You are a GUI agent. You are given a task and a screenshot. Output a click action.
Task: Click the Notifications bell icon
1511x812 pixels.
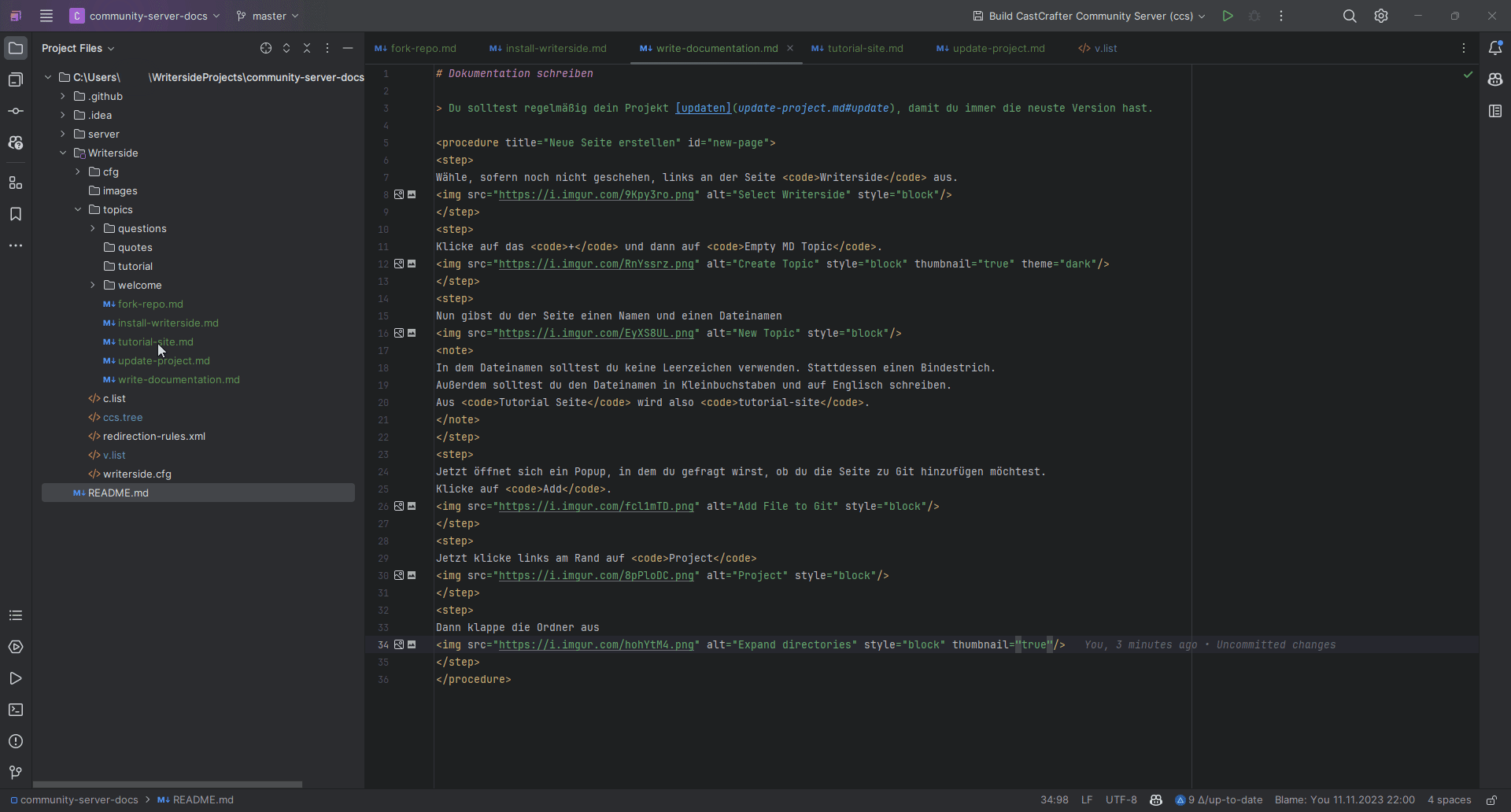1495,48
